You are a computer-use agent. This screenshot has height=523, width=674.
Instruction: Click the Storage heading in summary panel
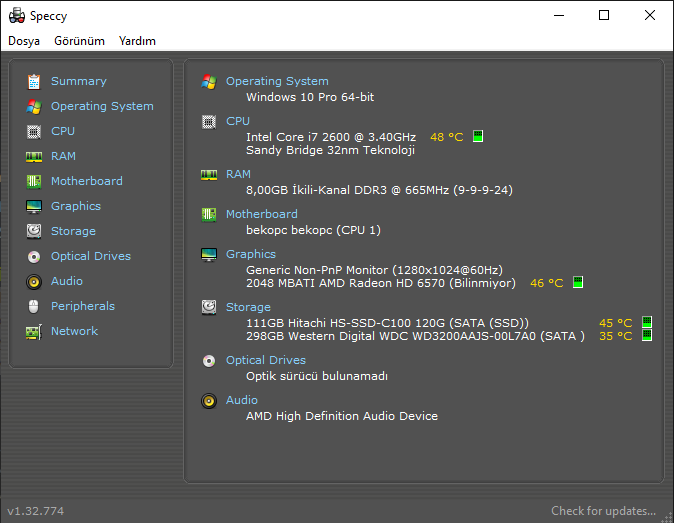248,307
